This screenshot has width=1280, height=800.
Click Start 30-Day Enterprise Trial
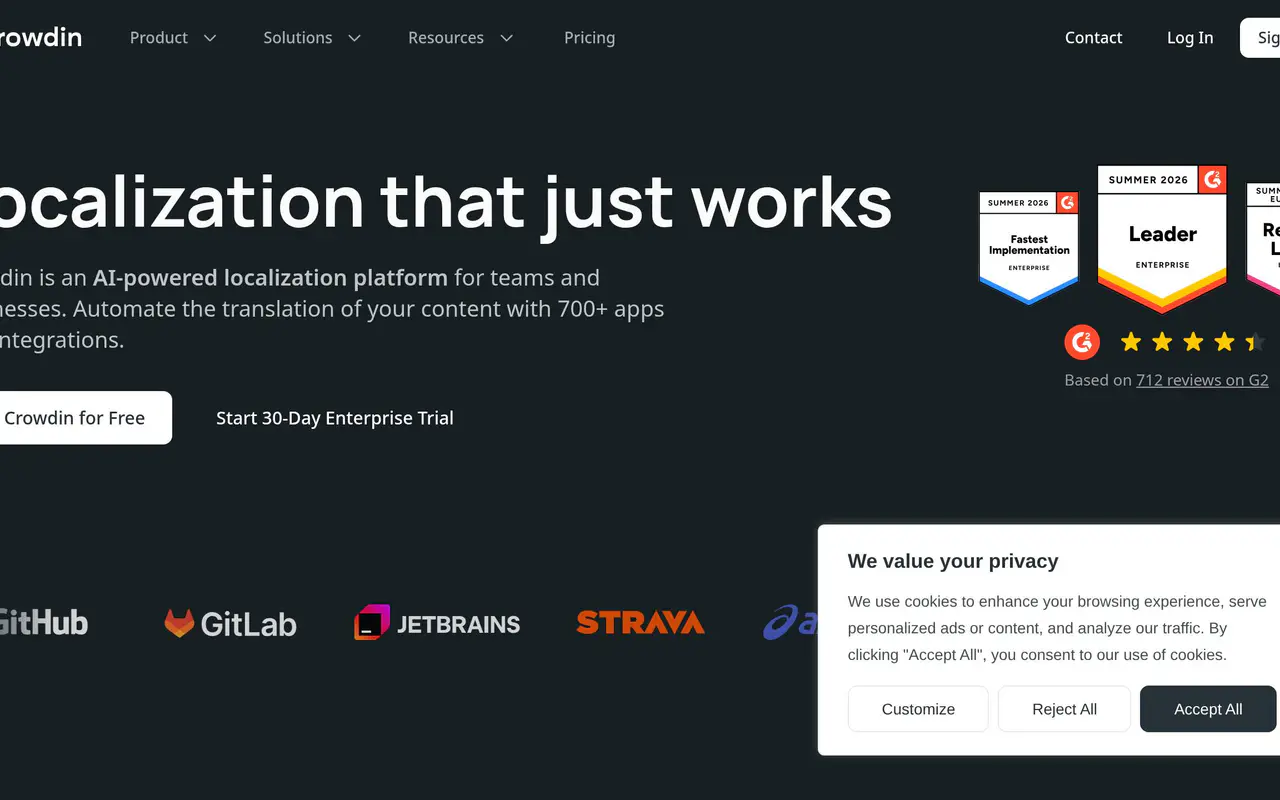(x=335, y=418)
